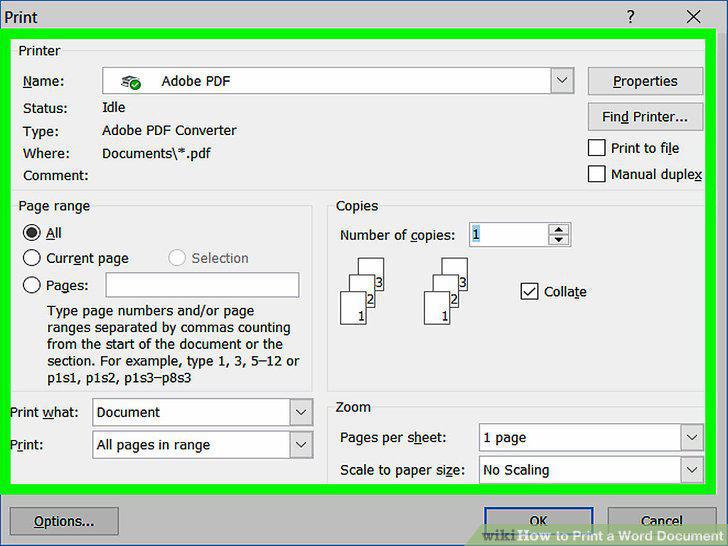Click the Cancel button
Viewport: 728px width, 546px height.
tap(662, 521)
